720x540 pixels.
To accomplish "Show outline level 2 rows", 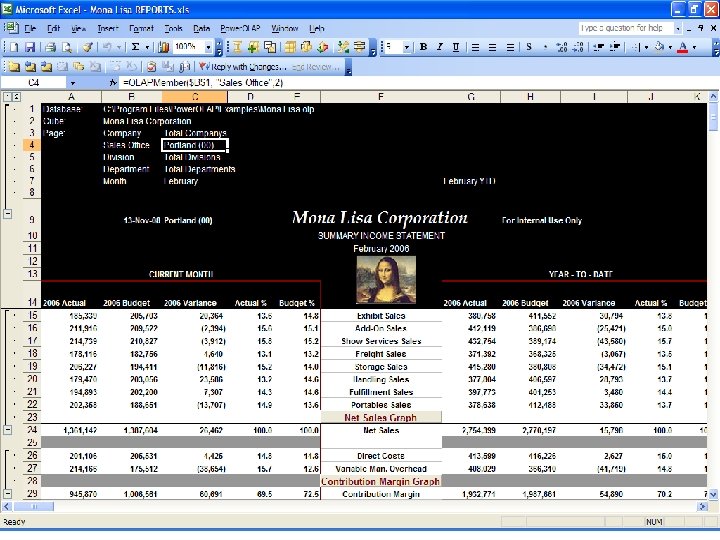I will click(16, 97).
